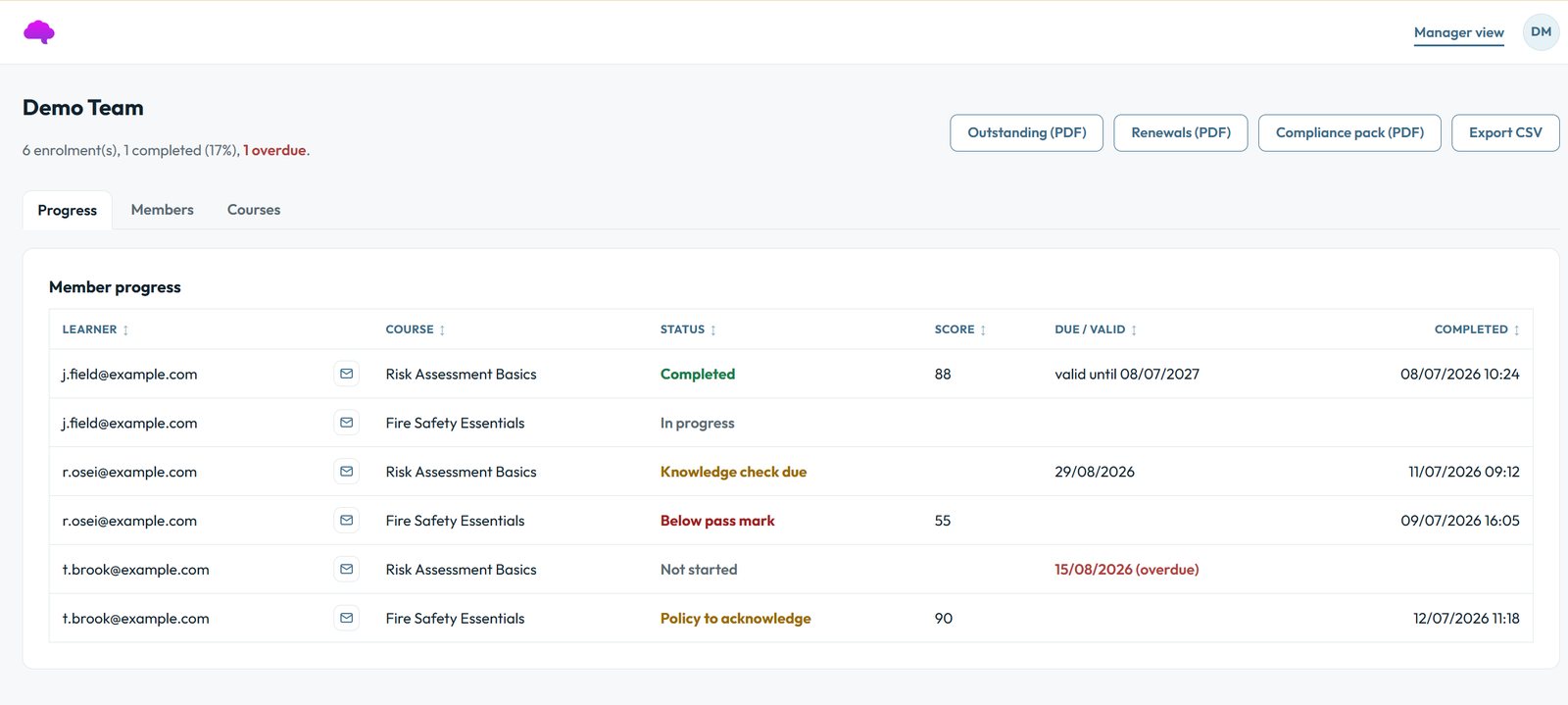Download the Outstanding (PDF) report
The image size is (1568, 705).
click(1026, 132)
